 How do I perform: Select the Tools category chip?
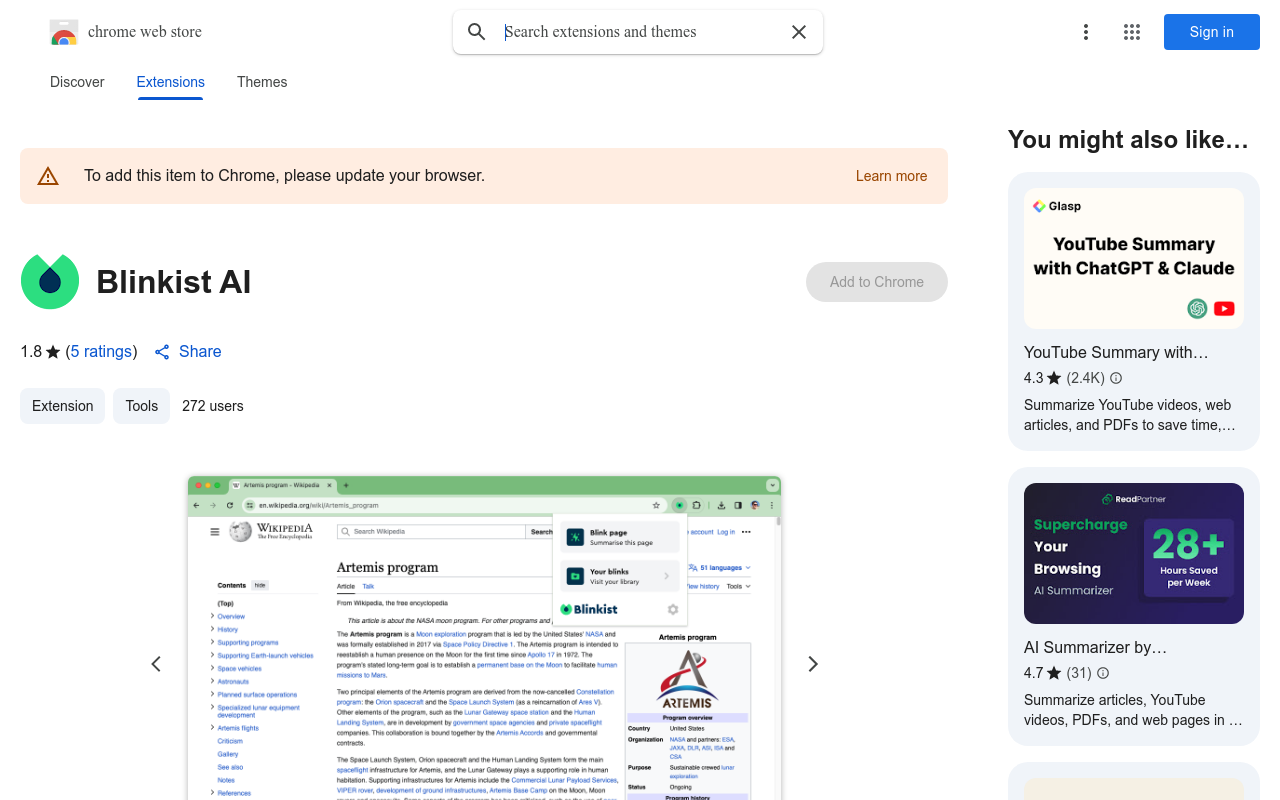click(x=141, y=406)
